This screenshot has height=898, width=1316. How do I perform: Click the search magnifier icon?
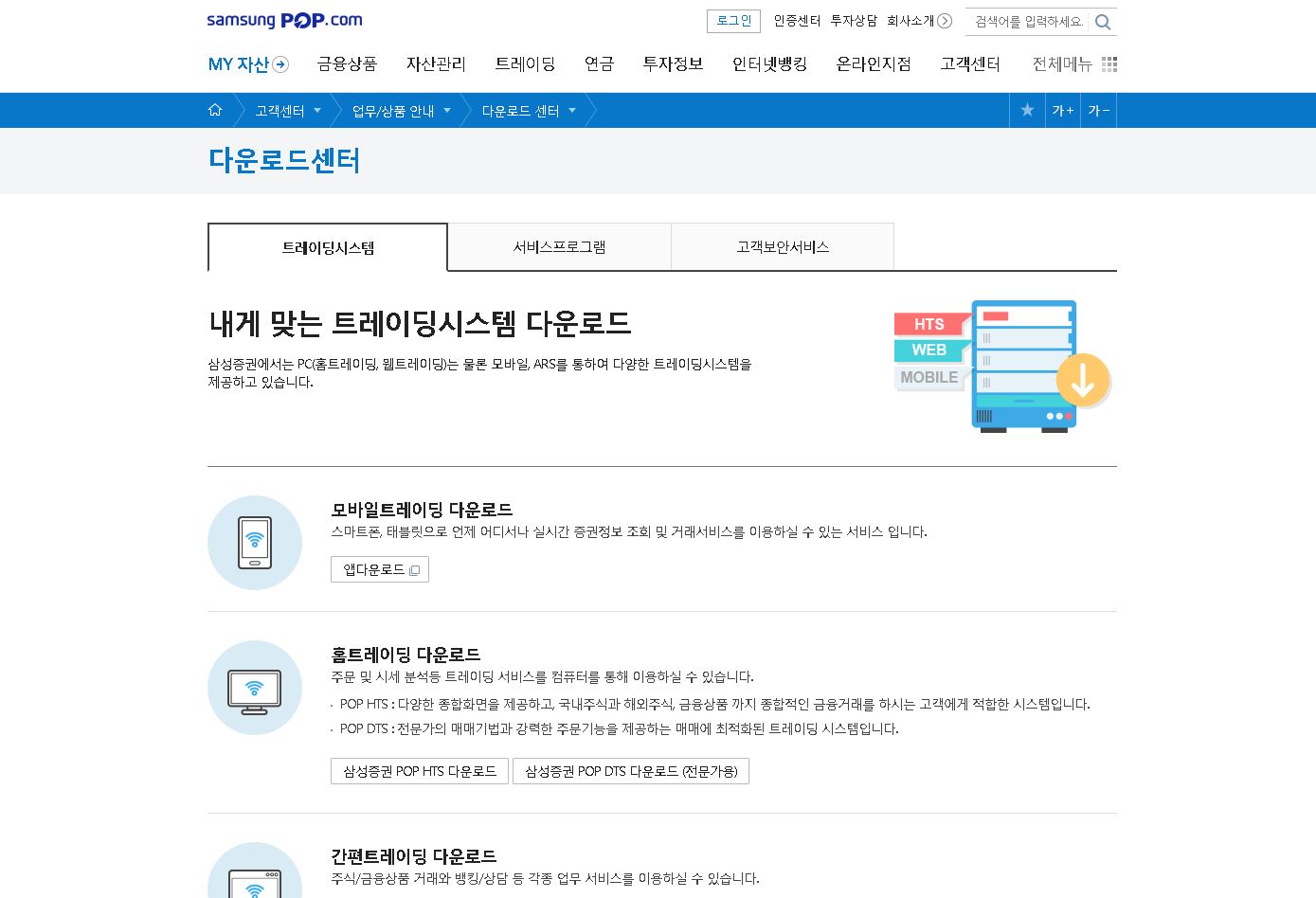pyautogui.click(x=1103, y=22)
